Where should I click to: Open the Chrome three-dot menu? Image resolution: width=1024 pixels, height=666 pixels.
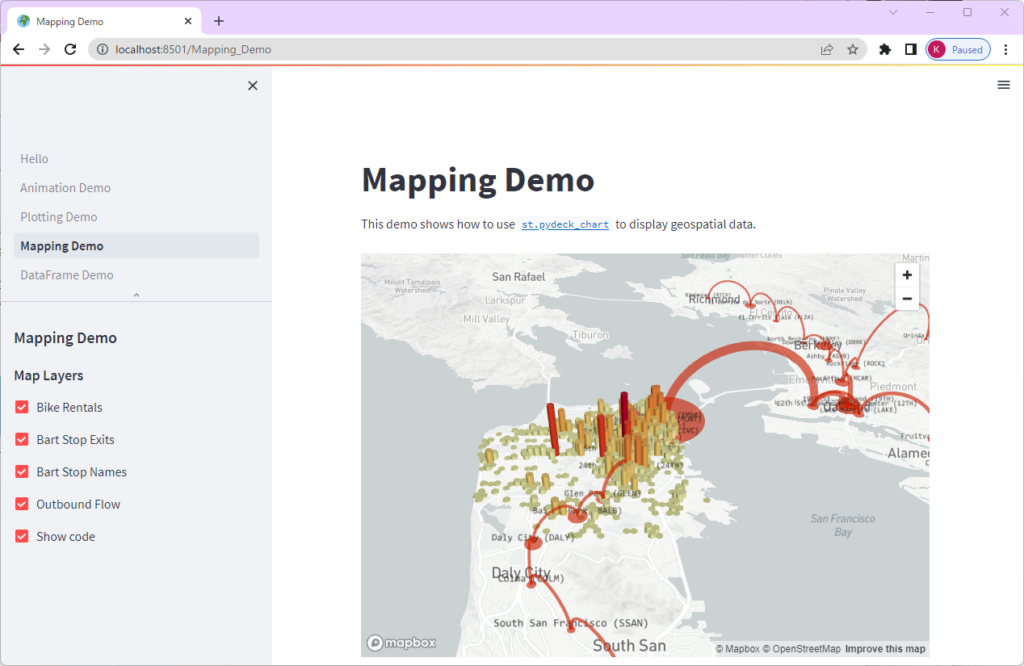[x=1006, y=50]
